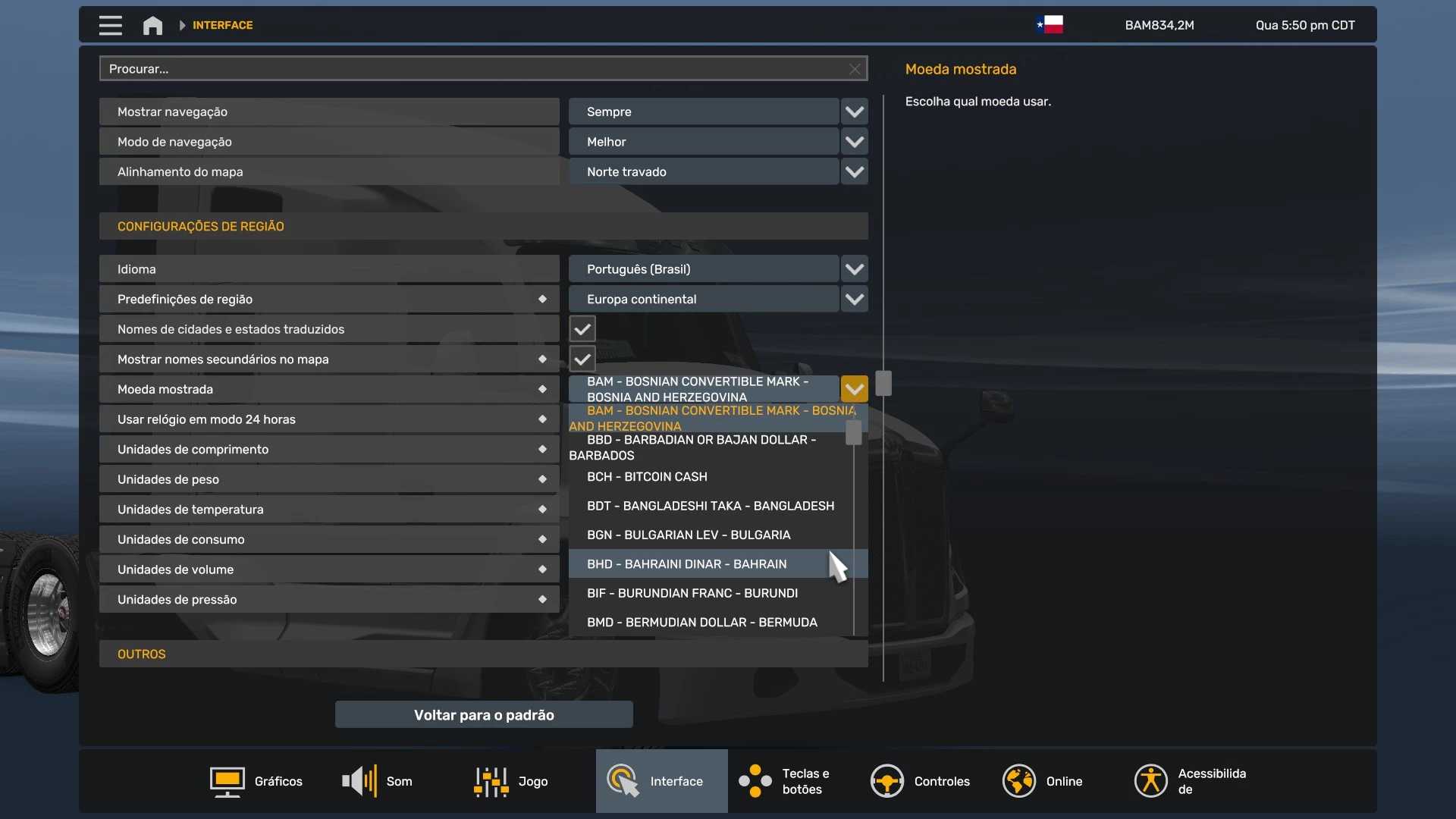1456x819 pixels.
Task: Open Jogo settings sliders icon
Action: (x=491, y=781)
